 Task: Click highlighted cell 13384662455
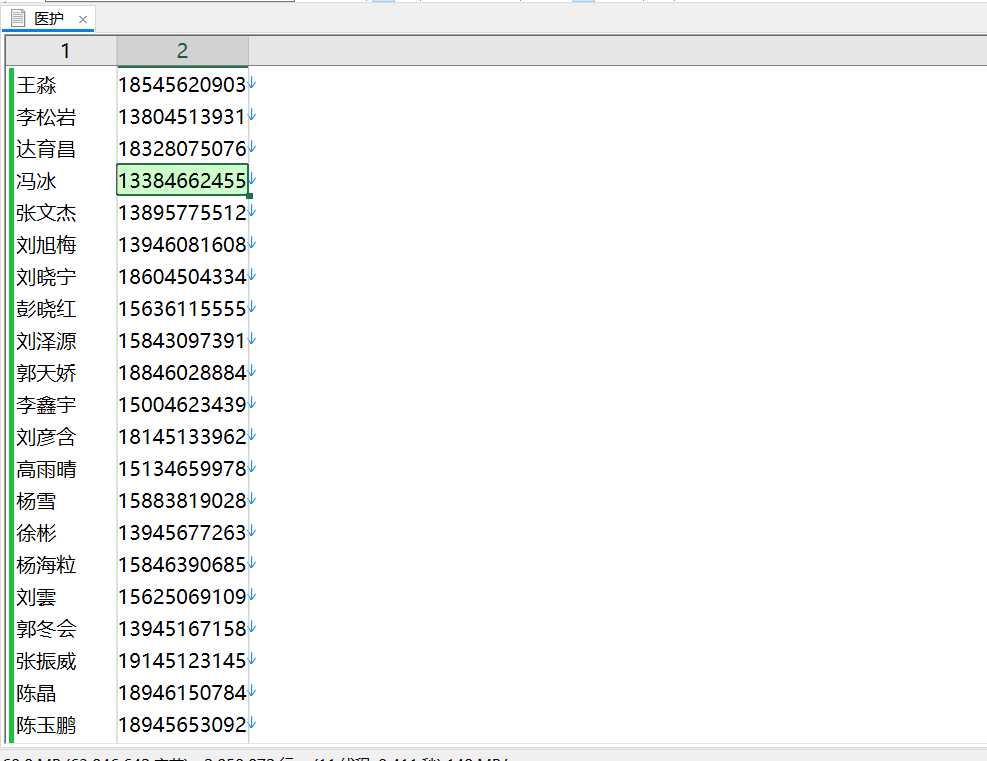[x=183, y=180]
